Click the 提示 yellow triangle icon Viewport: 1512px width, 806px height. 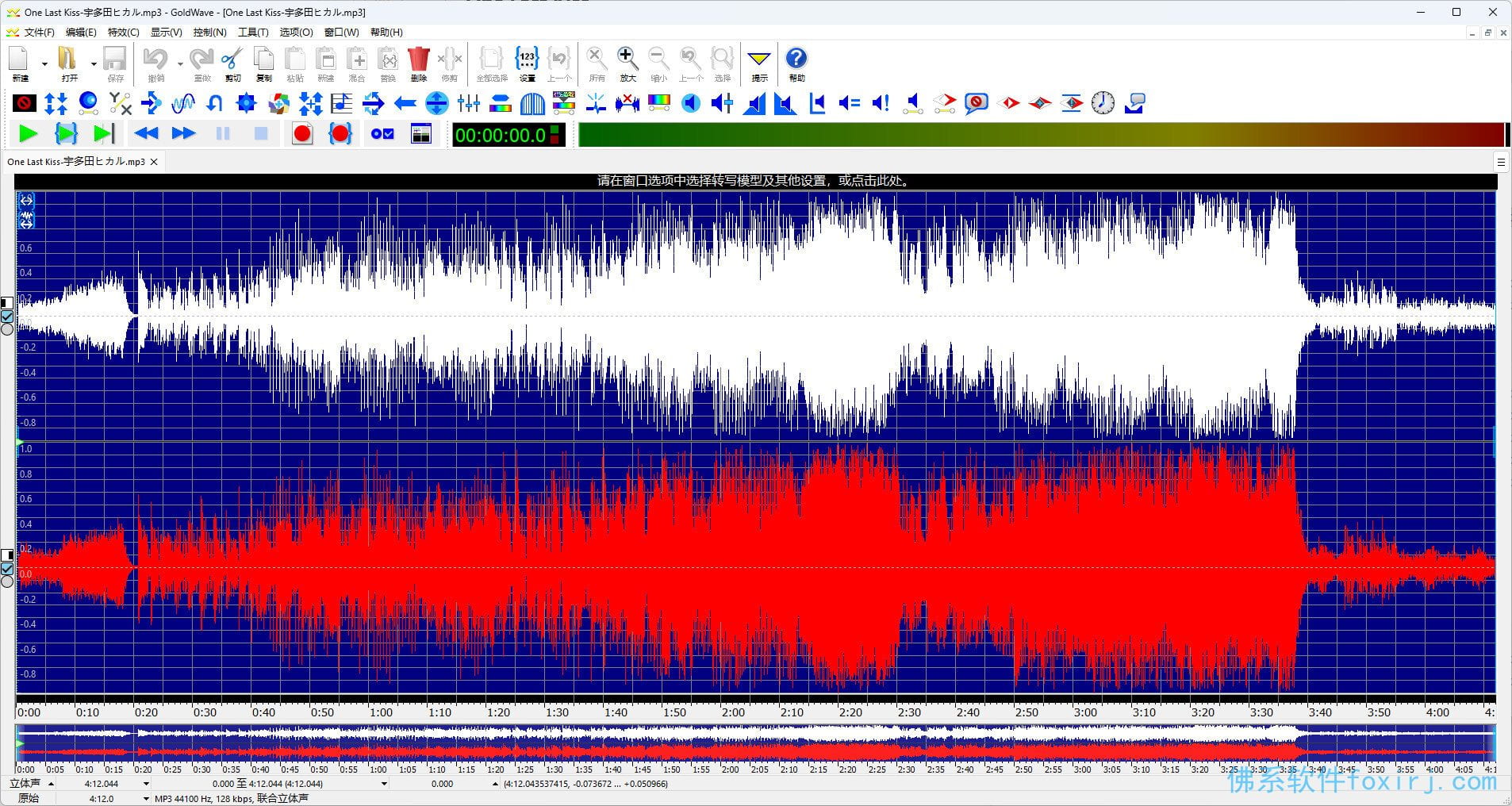tap(759, 63)
